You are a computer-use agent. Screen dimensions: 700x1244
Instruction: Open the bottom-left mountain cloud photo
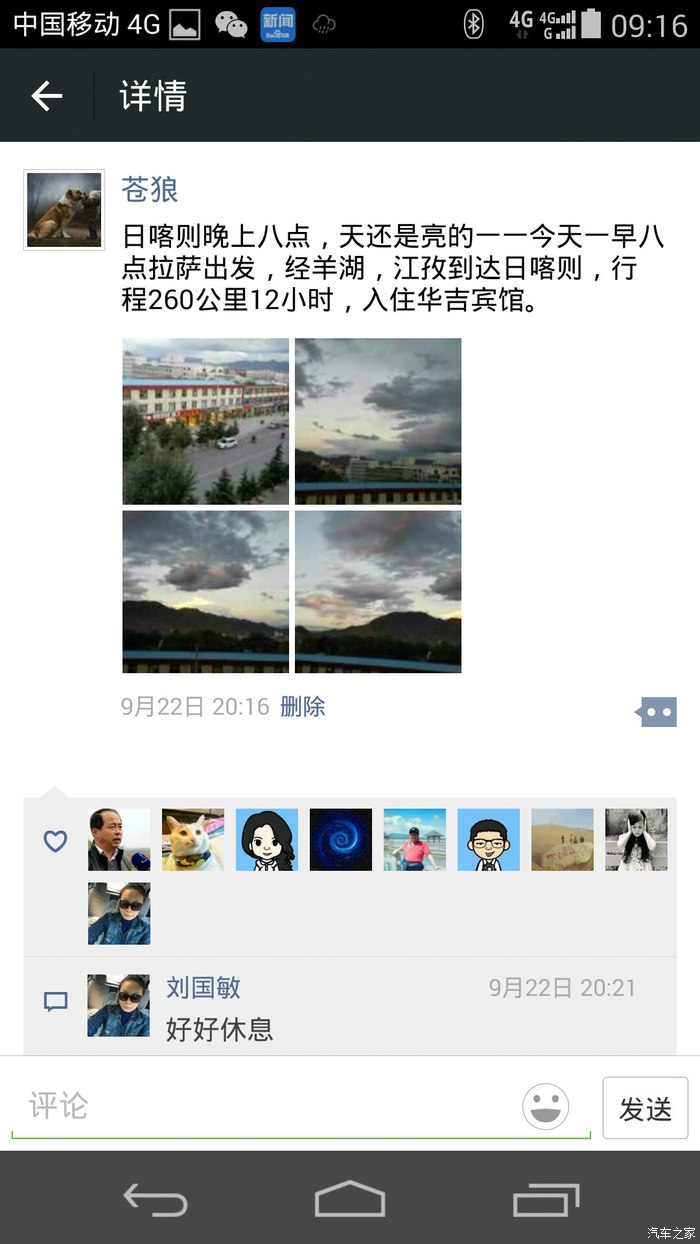point(205,592)
